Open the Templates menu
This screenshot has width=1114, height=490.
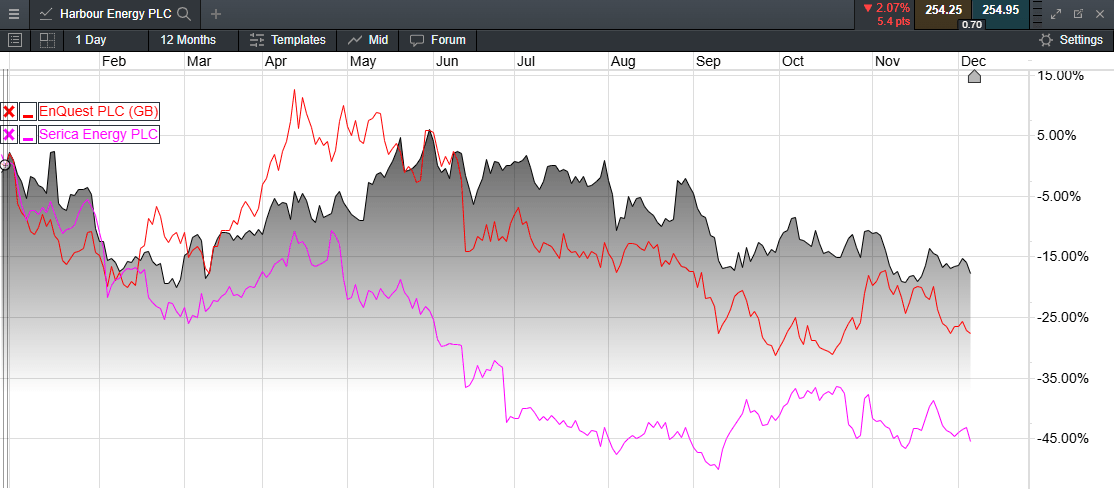tap(288, 40)
